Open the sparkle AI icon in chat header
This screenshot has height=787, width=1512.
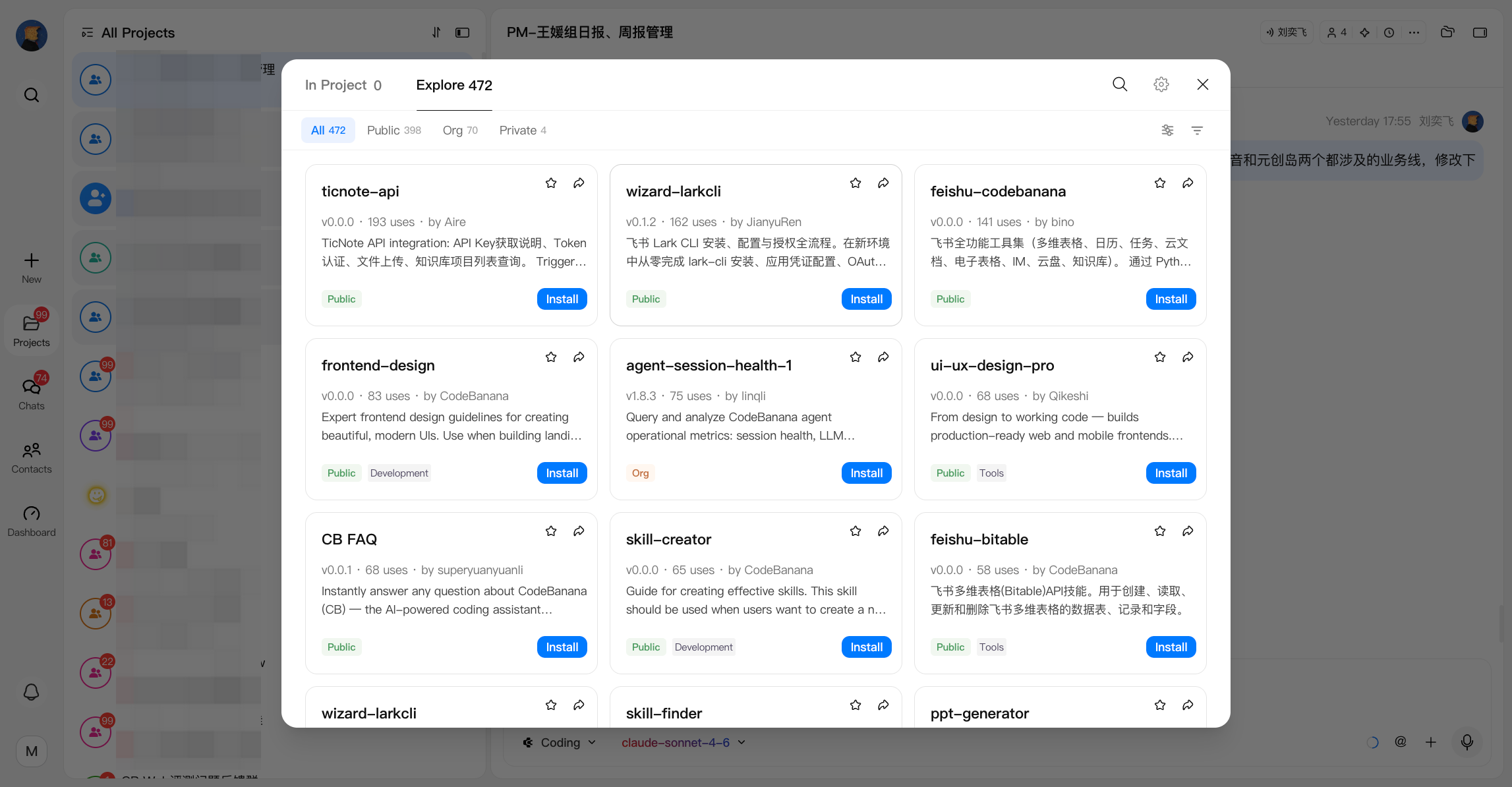(1365, 32)
